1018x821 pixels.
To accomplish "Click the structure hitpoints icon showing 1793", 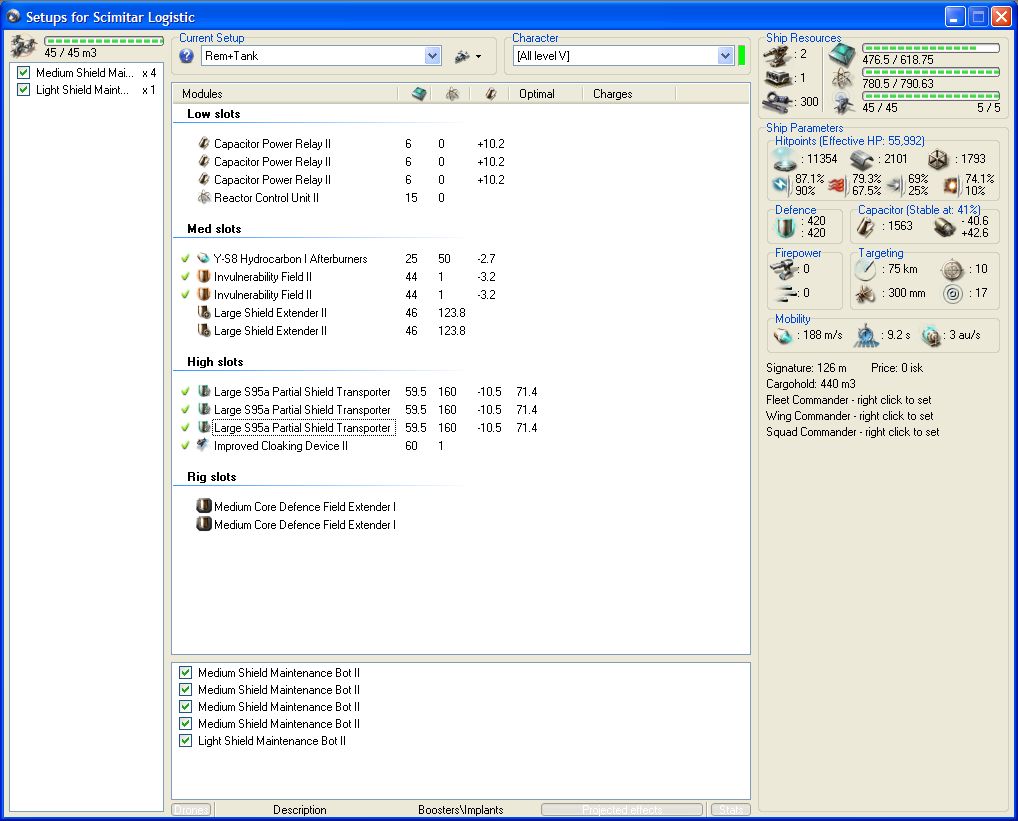I will (938, 159).
